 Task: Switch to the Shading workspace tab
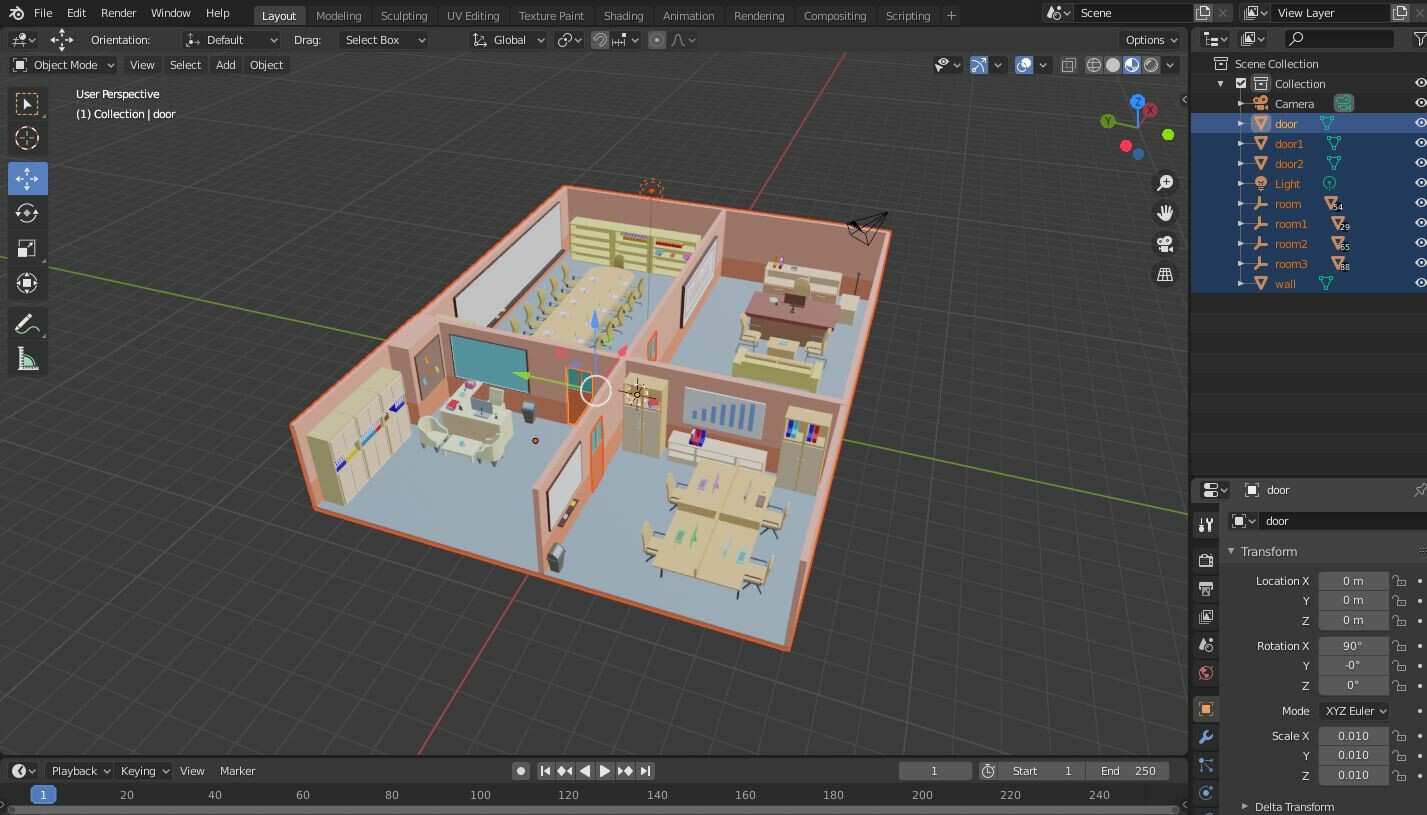[623, 15]
